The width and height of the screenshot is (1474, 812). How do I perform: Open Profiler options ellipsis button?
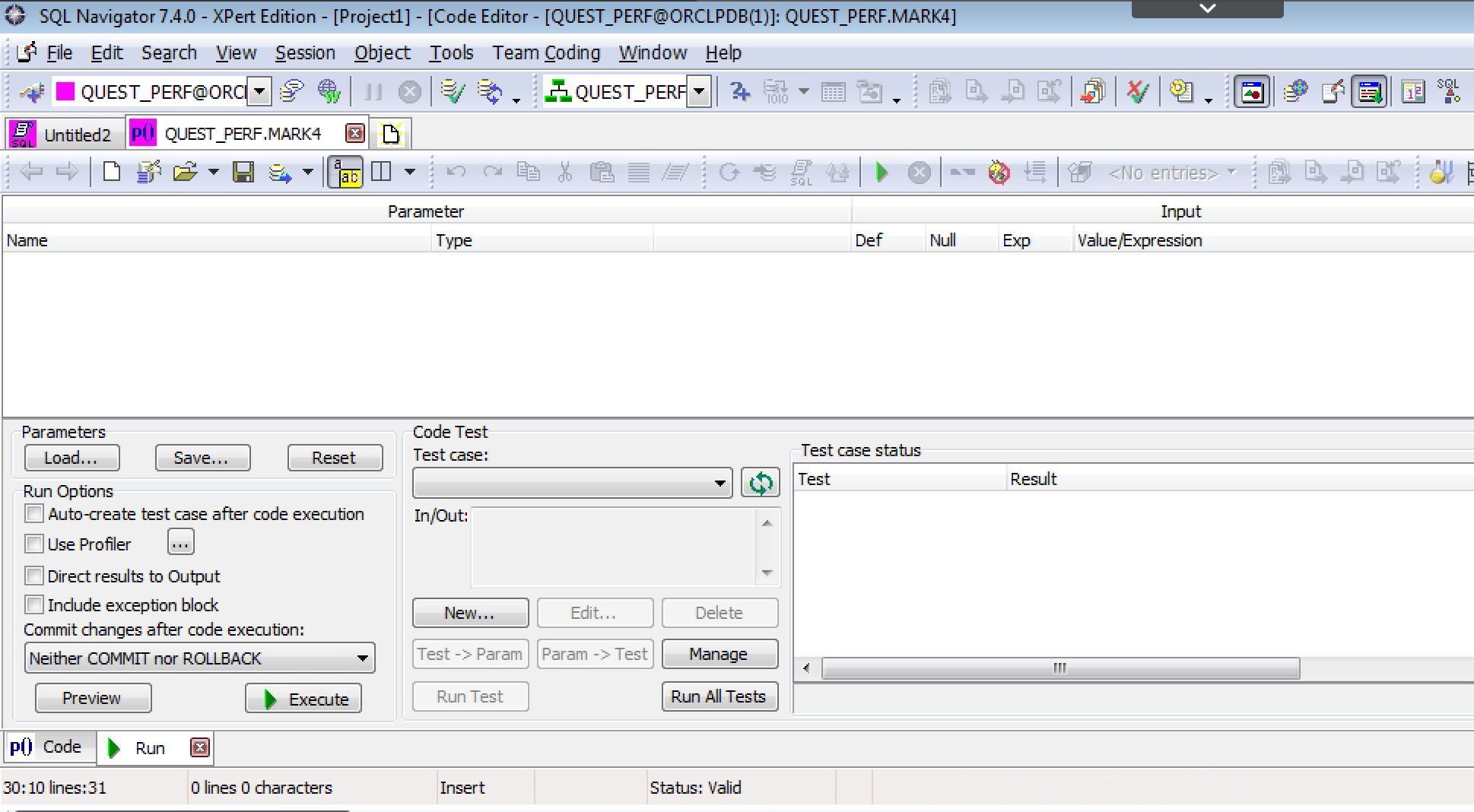(180, 543)
